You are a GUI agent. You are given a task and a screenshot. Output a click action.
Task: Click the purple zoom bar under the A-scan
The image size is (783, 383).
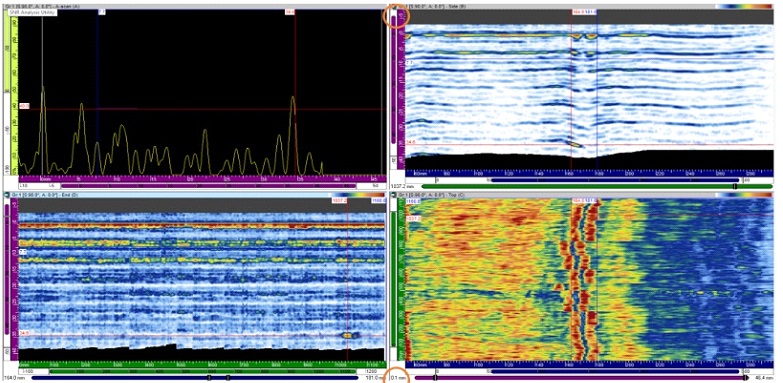[x=208, y=185]
